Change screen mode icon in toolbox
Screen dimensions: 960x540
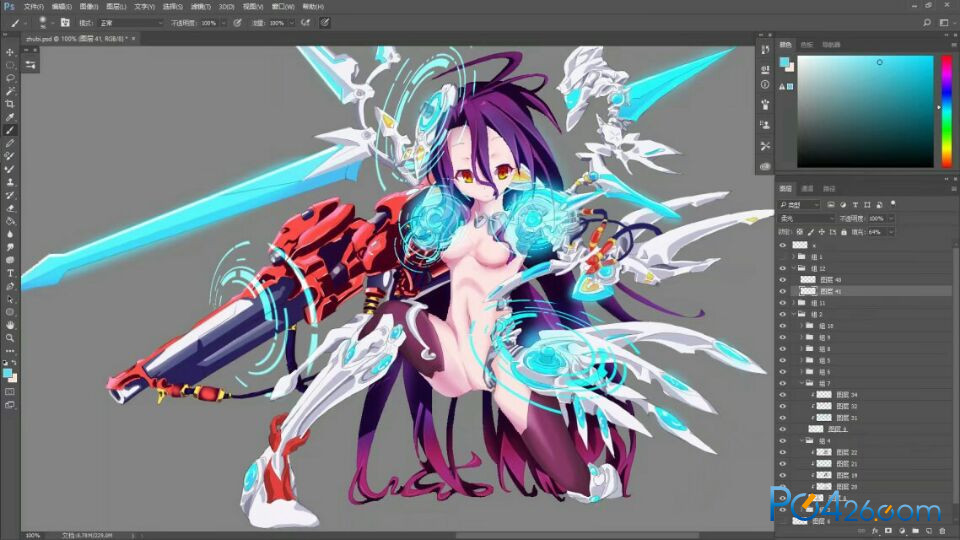click(10, 405)
